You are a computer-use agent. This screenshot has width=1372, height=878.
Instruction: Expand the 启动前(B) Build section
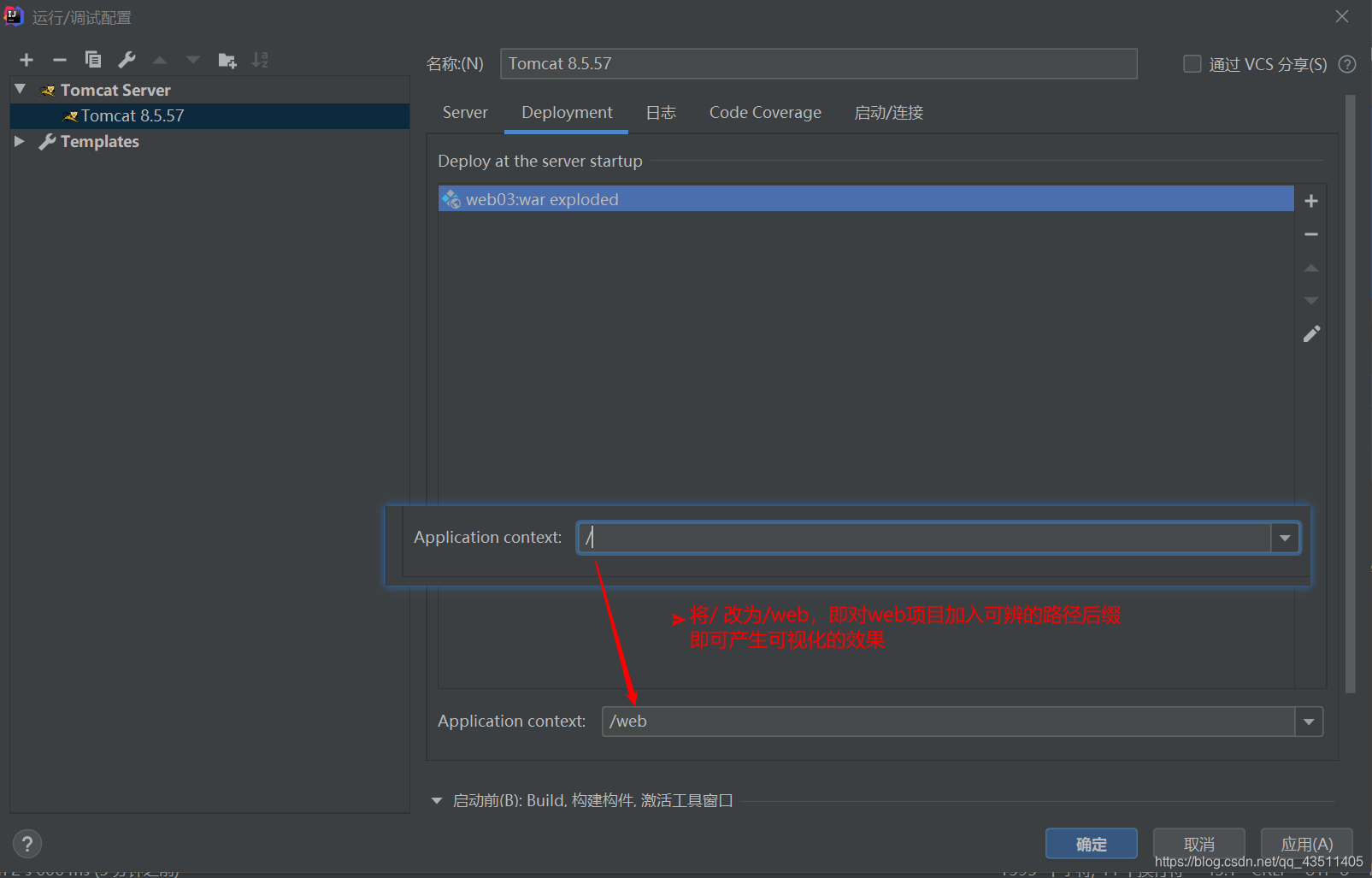click(436, 799)
